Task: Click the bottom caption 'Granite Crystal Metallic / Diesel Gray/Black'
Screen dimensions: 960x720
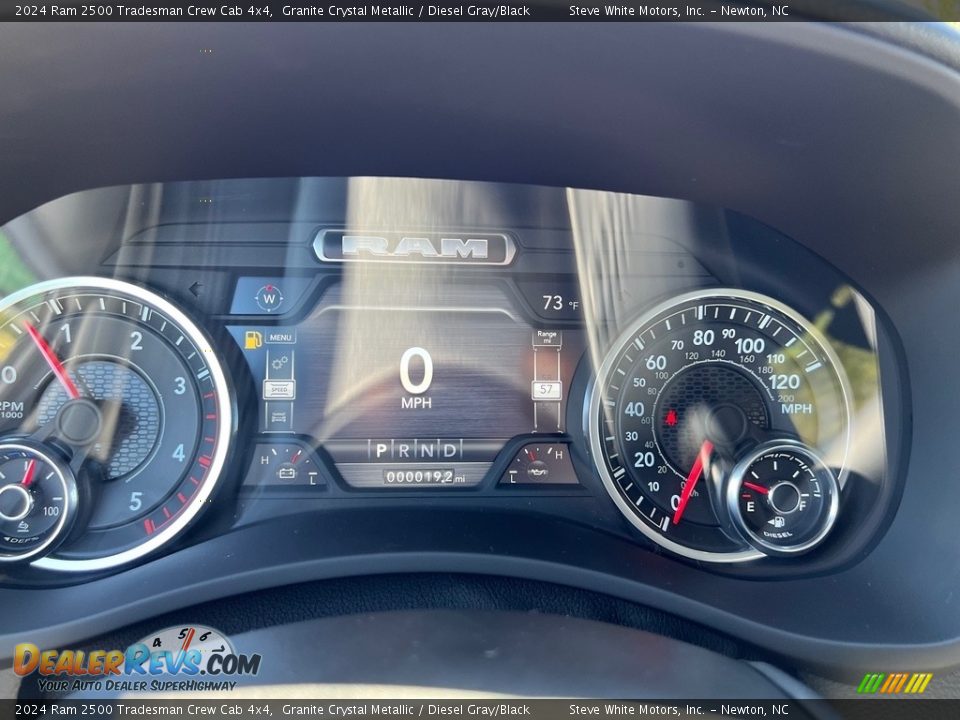Action: pyautogui.click(x=406, y=710)
